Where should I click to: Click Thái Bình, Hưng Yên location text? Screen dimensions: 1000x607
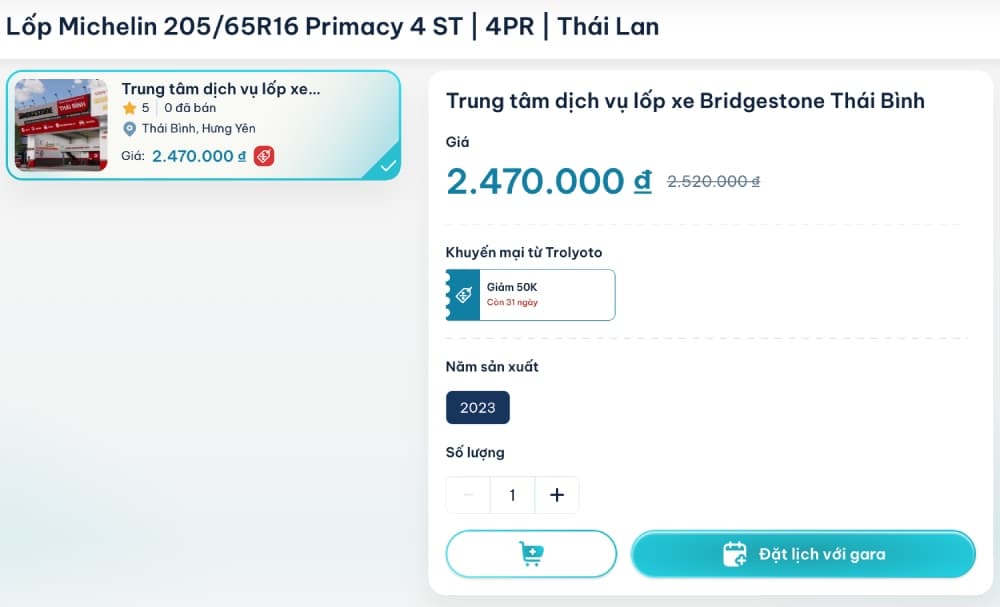click(199, 129)
